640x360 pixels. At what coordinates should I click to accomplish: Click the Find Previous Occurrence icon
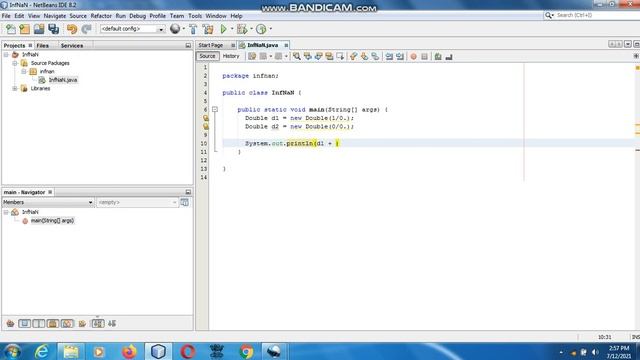[308, 56]
